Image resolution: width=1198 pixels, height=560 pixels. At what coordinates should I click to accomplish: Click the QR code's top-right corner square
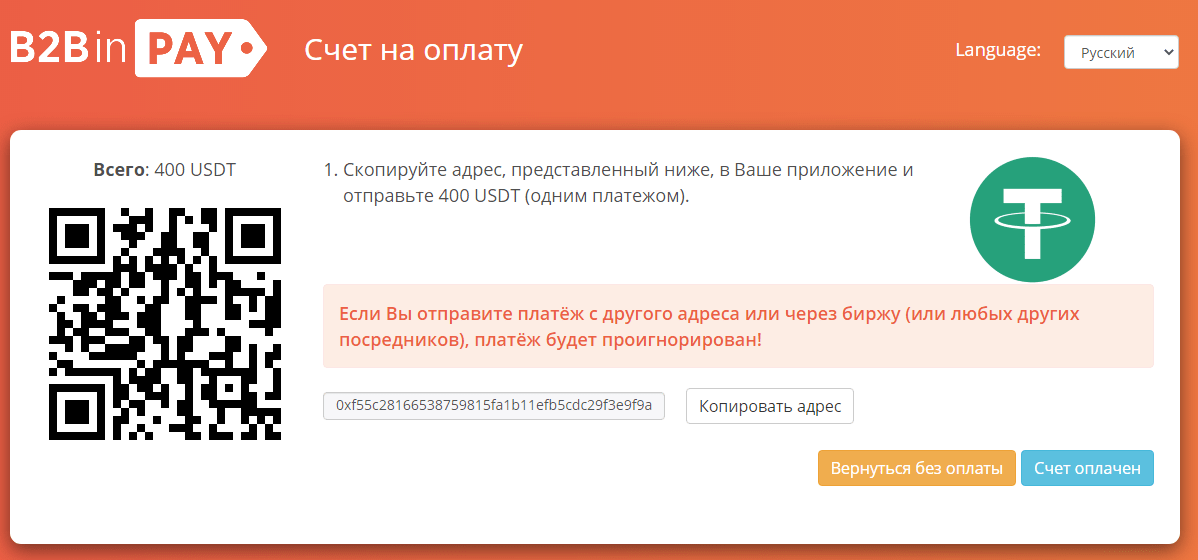[x=252, y=237]
